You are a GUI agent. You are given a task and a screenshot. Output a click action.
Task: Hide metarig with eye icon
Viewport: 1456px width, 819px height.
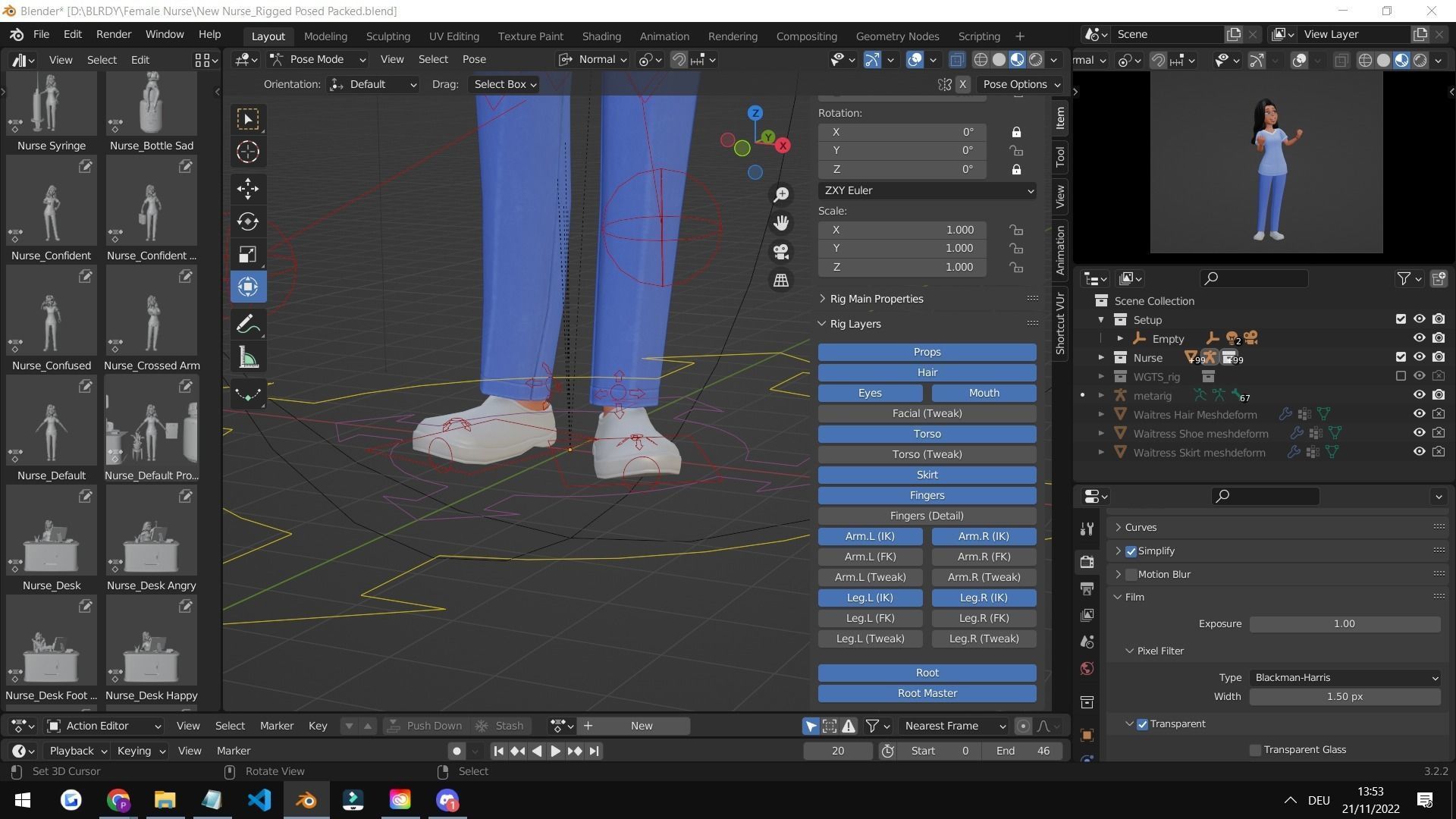coord(1419,395)
